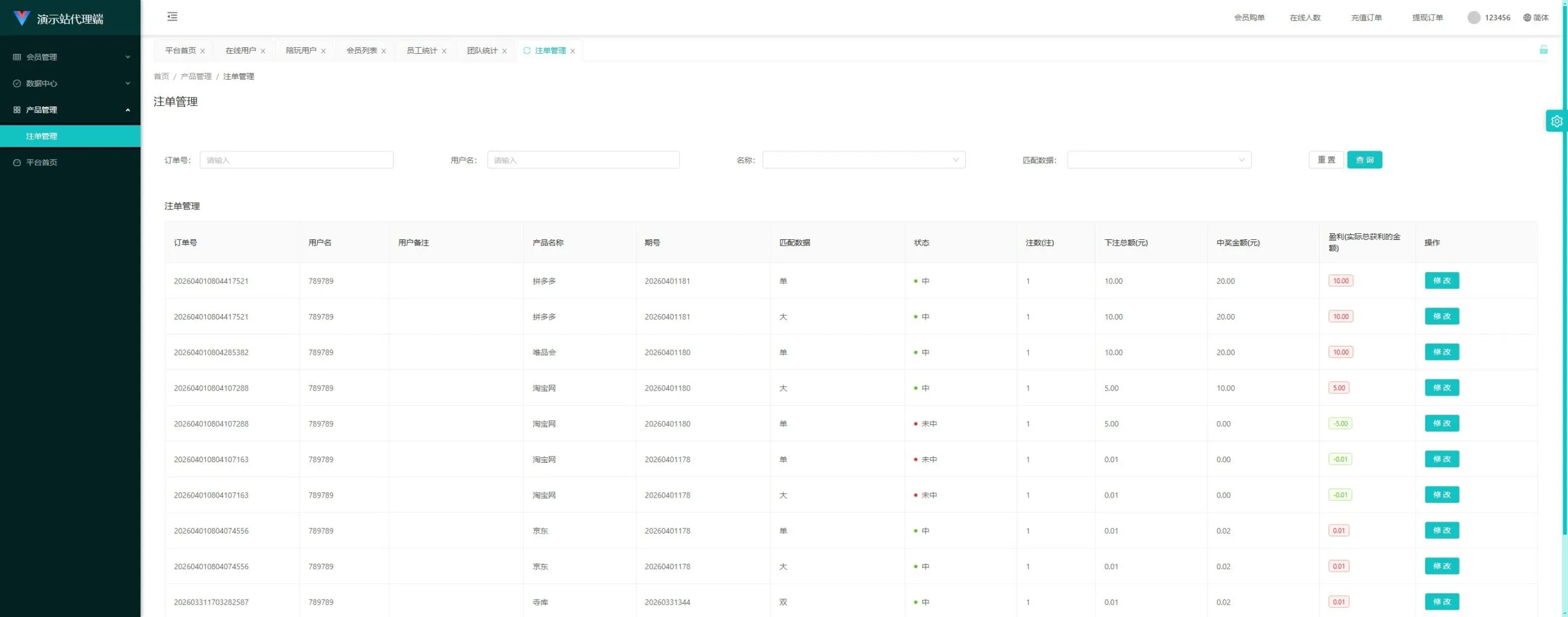The image size is (1568, 617).
Task: Open 提现订单 in the top bar
Action: (1427, 18)
